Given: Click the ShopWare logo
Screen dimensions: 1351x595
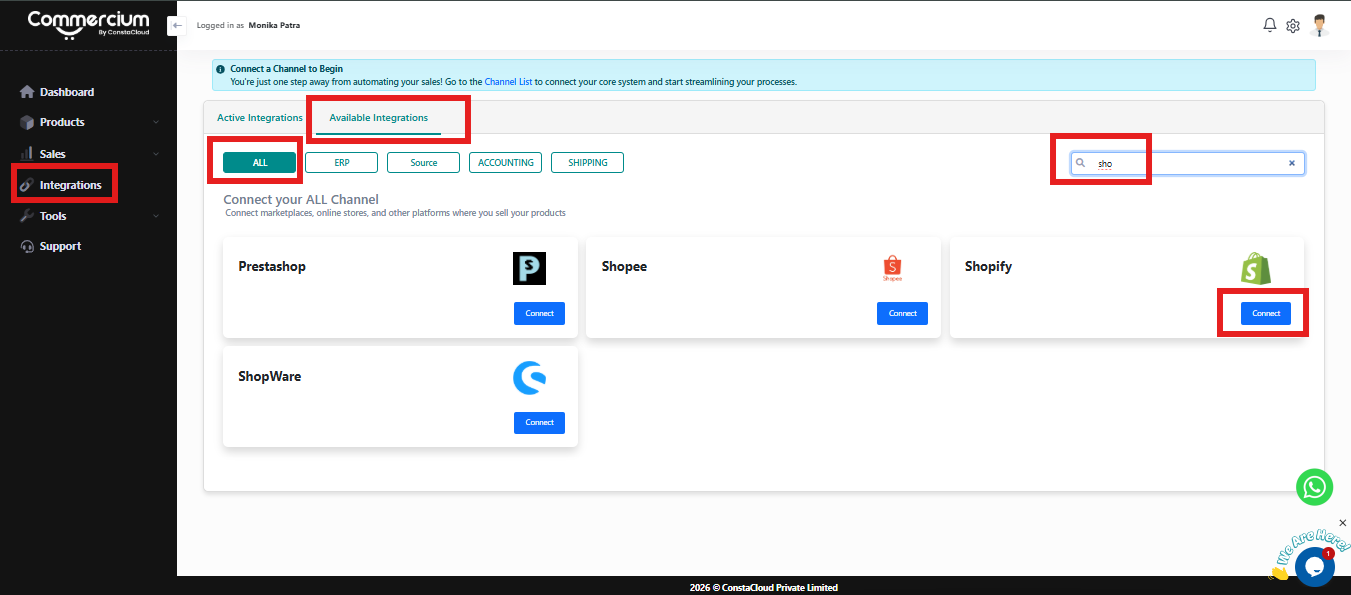Looking at the screenshot, I should (x=529, y=378).
